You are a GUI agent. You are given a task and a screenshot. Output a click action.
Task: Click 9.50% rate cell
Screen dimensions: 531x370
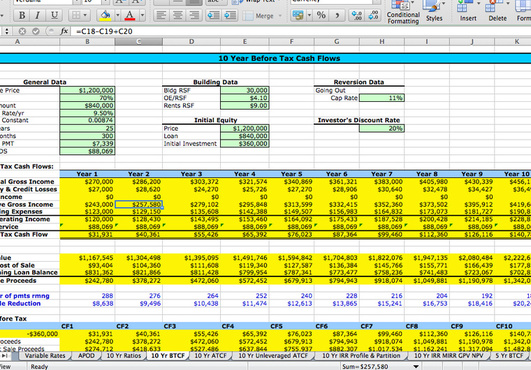pyautogui.click(x=87, y=113)
